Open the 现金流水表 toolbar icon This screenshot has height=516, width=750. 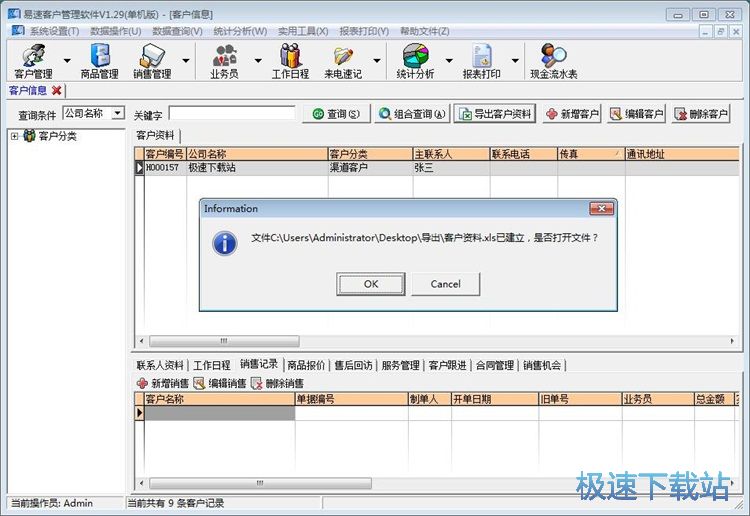pos(554,61)
